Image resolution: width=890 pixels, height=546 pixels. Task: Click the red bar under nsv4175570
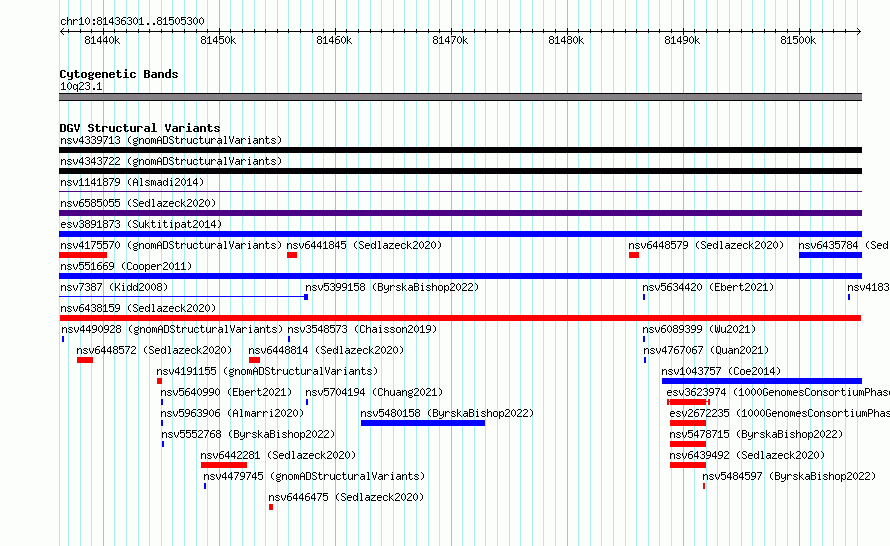tap(83, 255)
